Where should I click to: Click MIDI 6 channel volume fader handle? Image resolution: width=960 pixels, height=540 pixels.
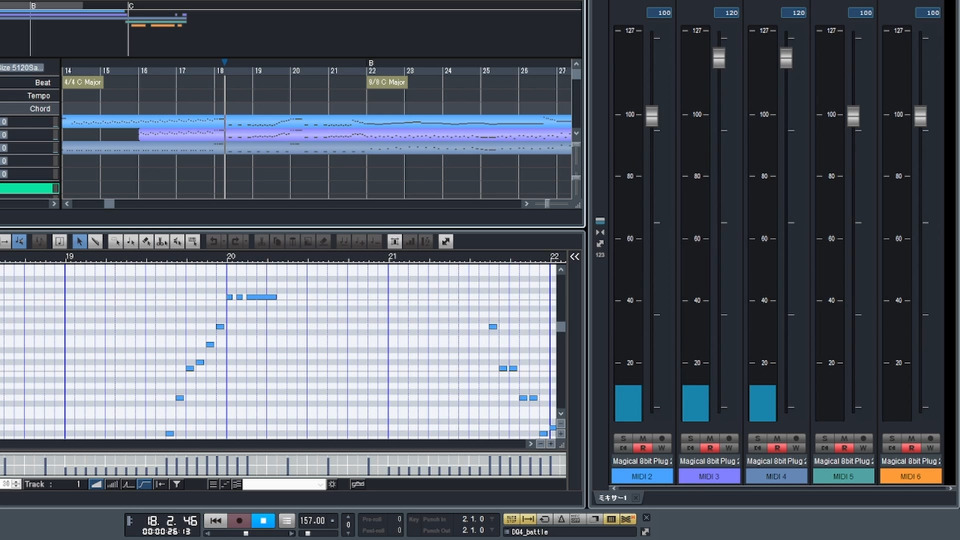coord(921,116)
